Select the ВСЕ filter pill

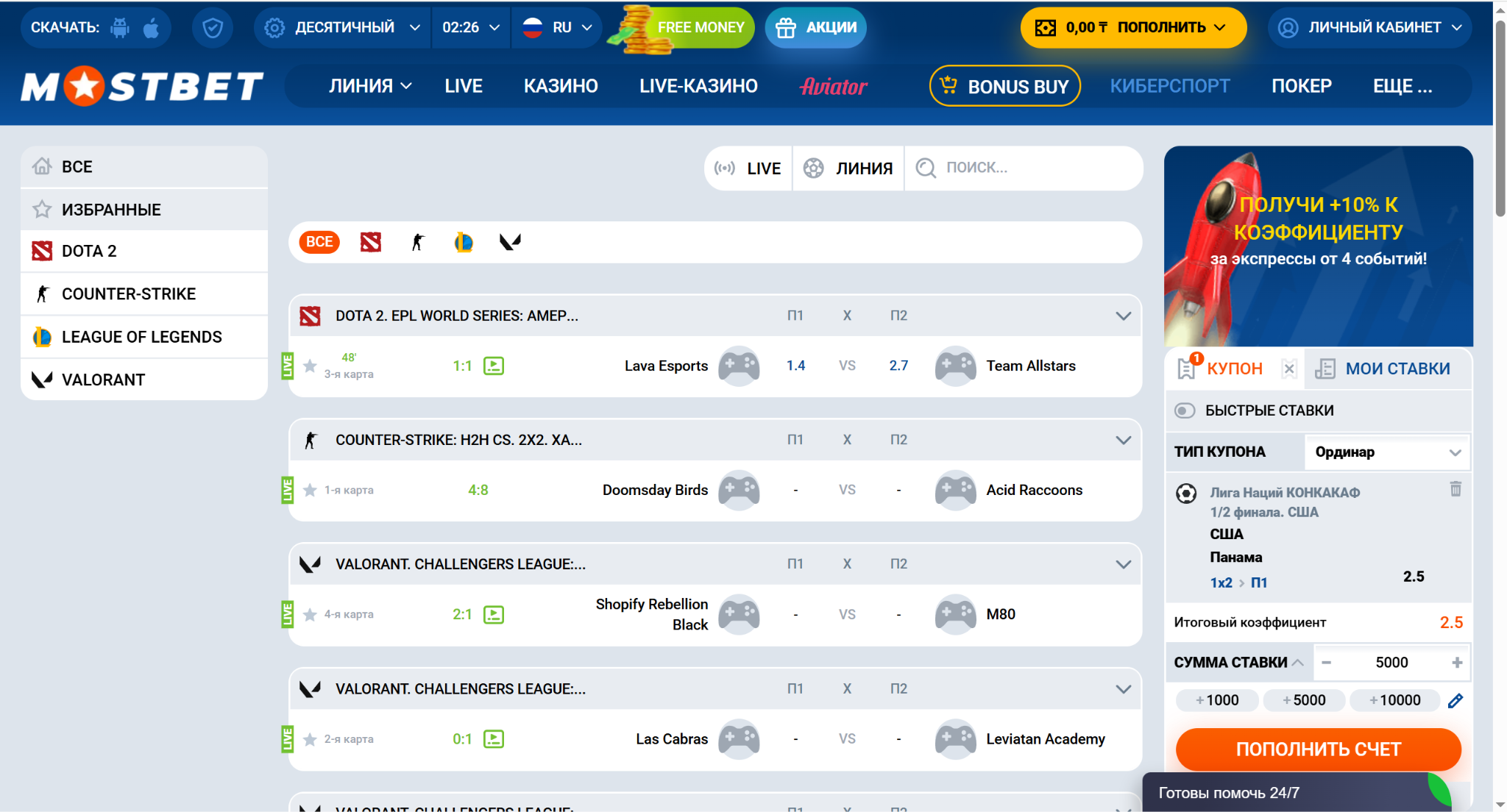click(x=319, y=242)
